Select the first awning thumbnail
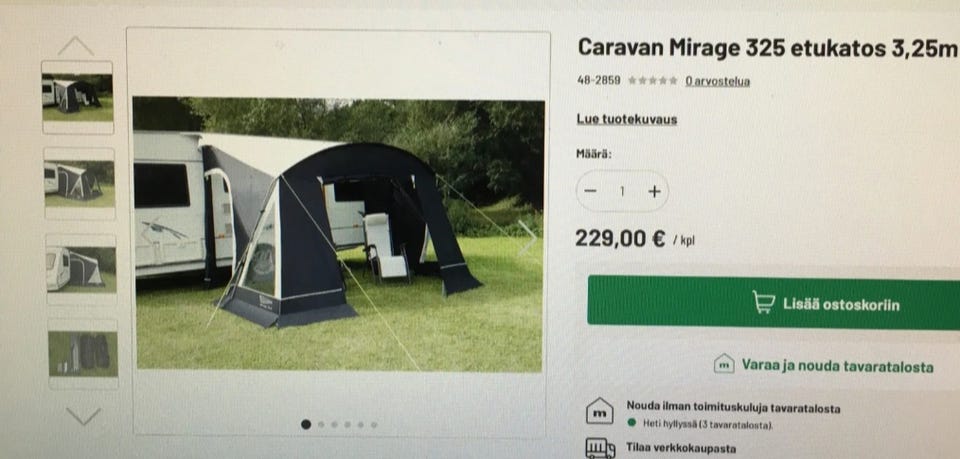This screenshot has height=459, width=960. coord(78,97)
